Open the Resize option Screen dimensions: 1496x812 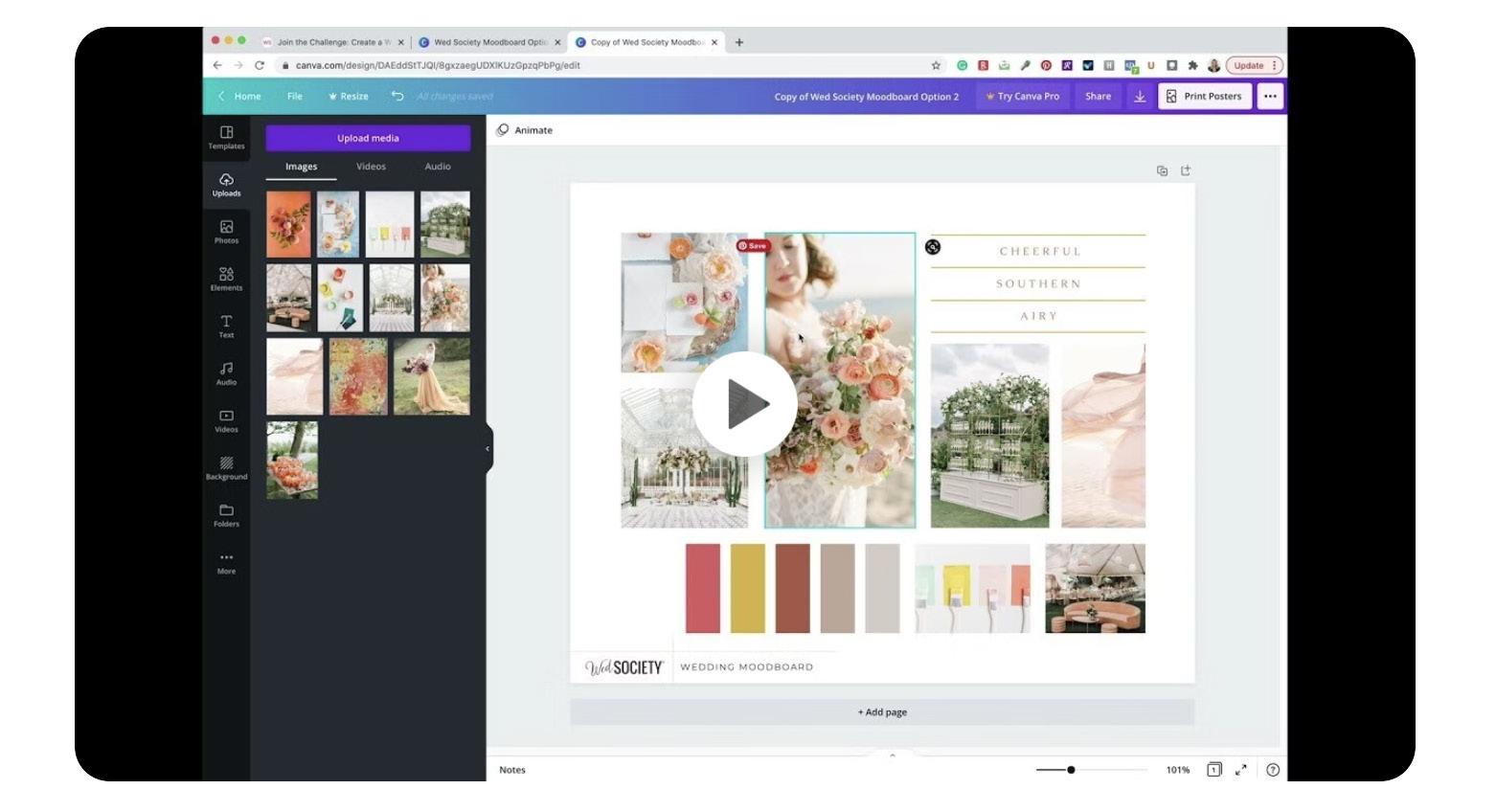pyautogui.click(x=349, y=96)
